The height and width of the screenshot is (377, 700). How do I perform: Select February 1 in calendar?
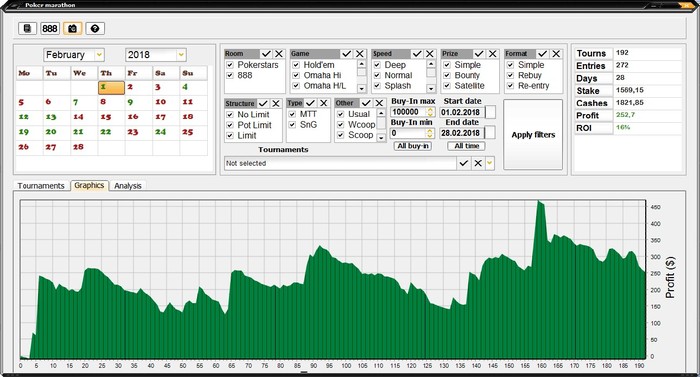point(111,88)
